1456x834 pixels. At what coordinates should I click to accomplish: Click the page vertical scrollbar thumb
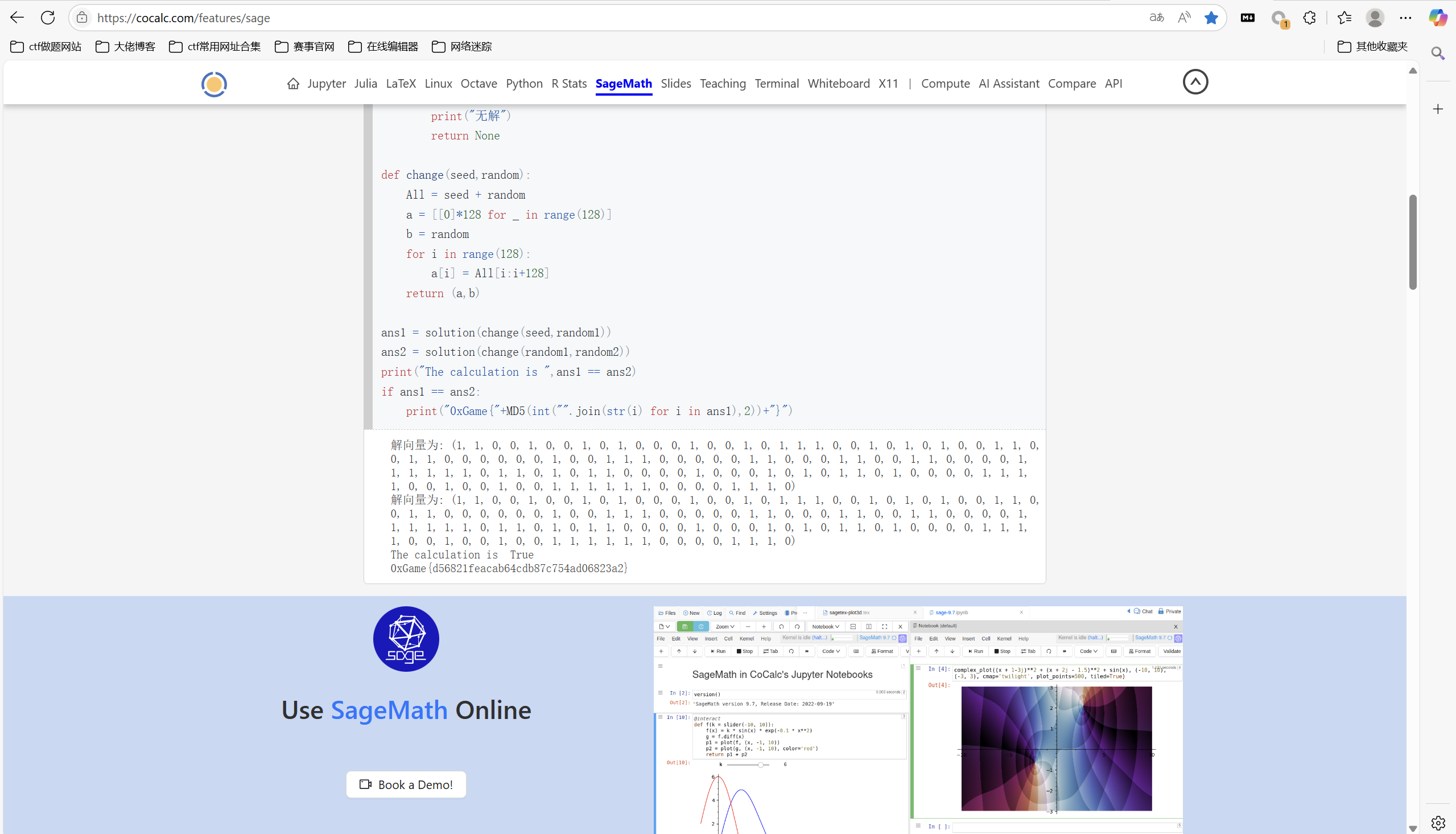1413,243
